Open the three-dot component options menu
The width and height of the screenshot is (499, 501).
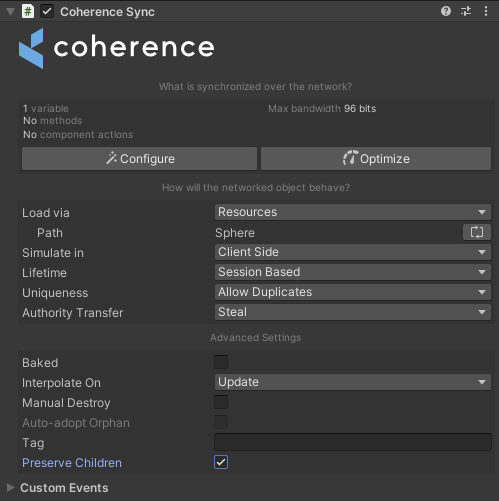click(x=486, y=11)
